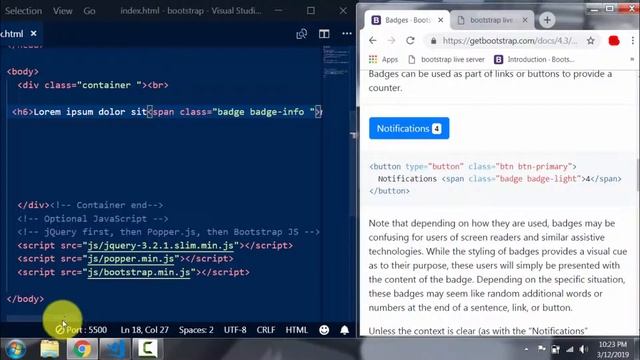Image resolution: width=640 pixels, height=360 pixels.
Task: Click the Notifications 4 example button
Action: pyautogui.click(x=409, y=128)
